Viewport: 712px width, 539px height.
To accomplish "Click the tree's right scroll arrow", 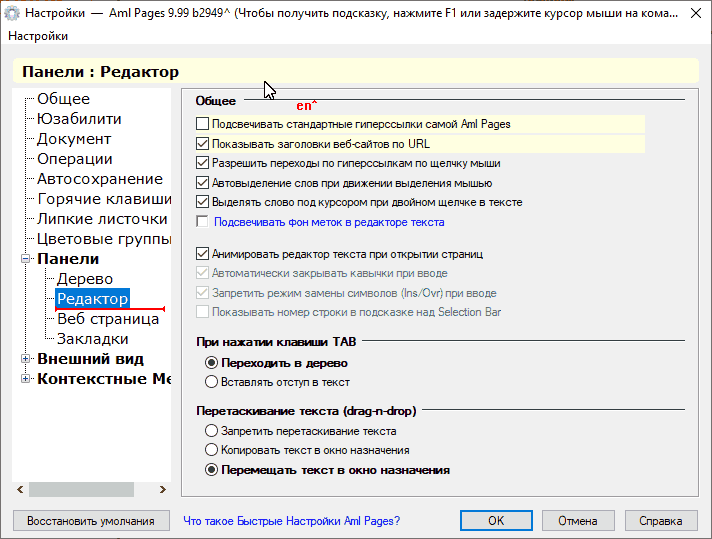I will [x=163, y=490].
